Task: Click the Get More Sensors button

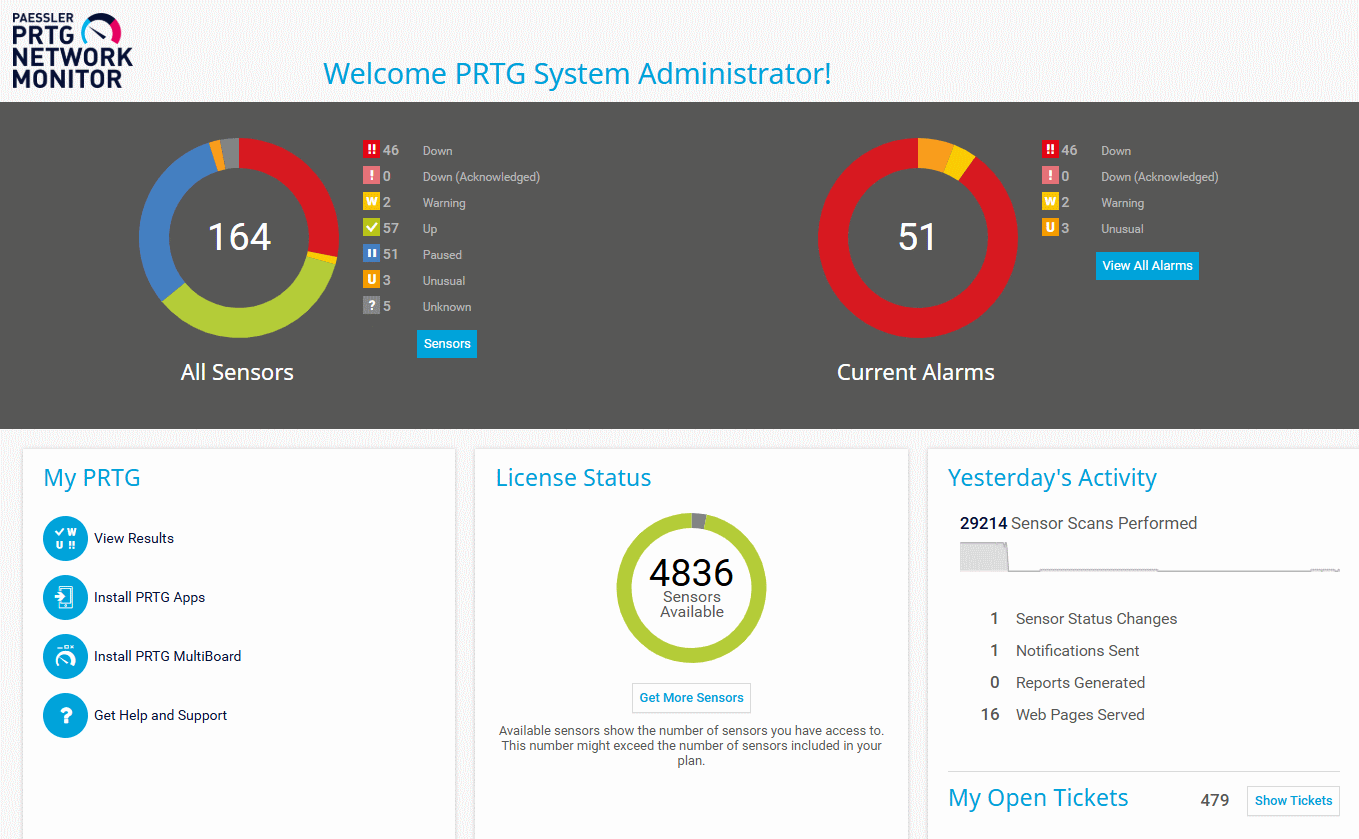Action: (691, 698)
